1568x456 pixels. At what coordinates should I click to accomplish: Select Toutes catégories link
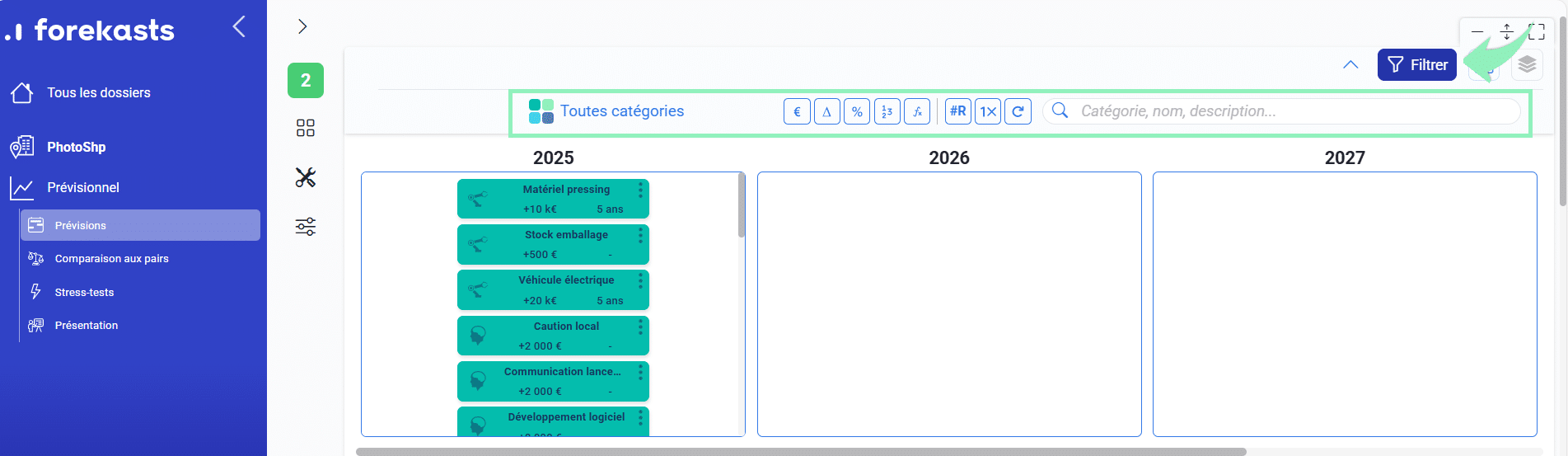[621, 111]
